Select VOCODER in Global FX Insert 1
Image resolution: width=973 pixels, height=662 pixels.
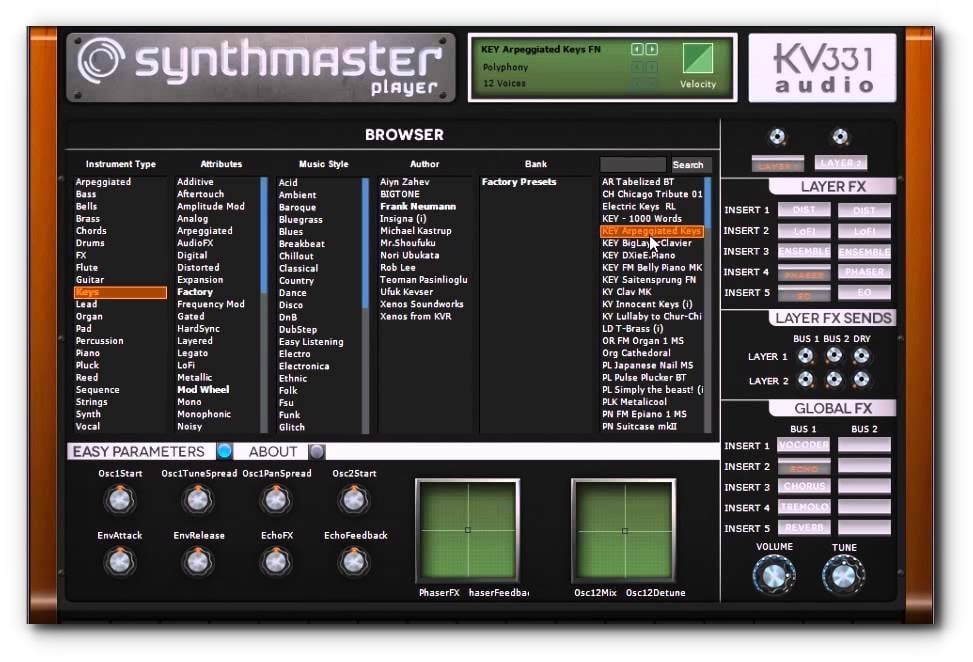(x=804, y=445)
